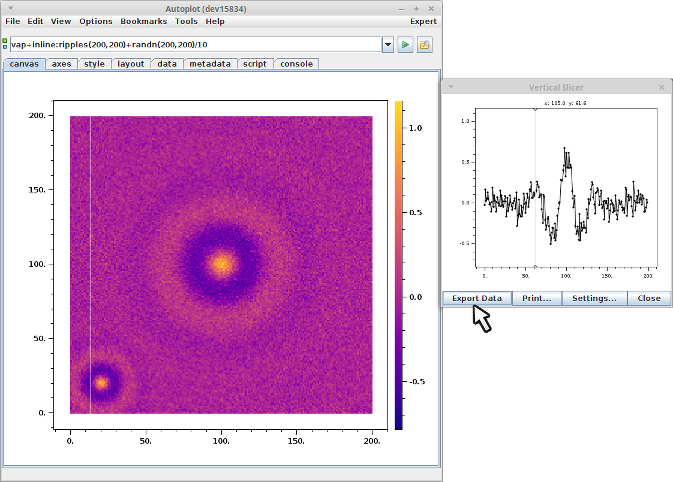Click the 50. label on main x-axis
Image resolution: width=673 pixels, height=482 pixels.
[x=146, y=441]
